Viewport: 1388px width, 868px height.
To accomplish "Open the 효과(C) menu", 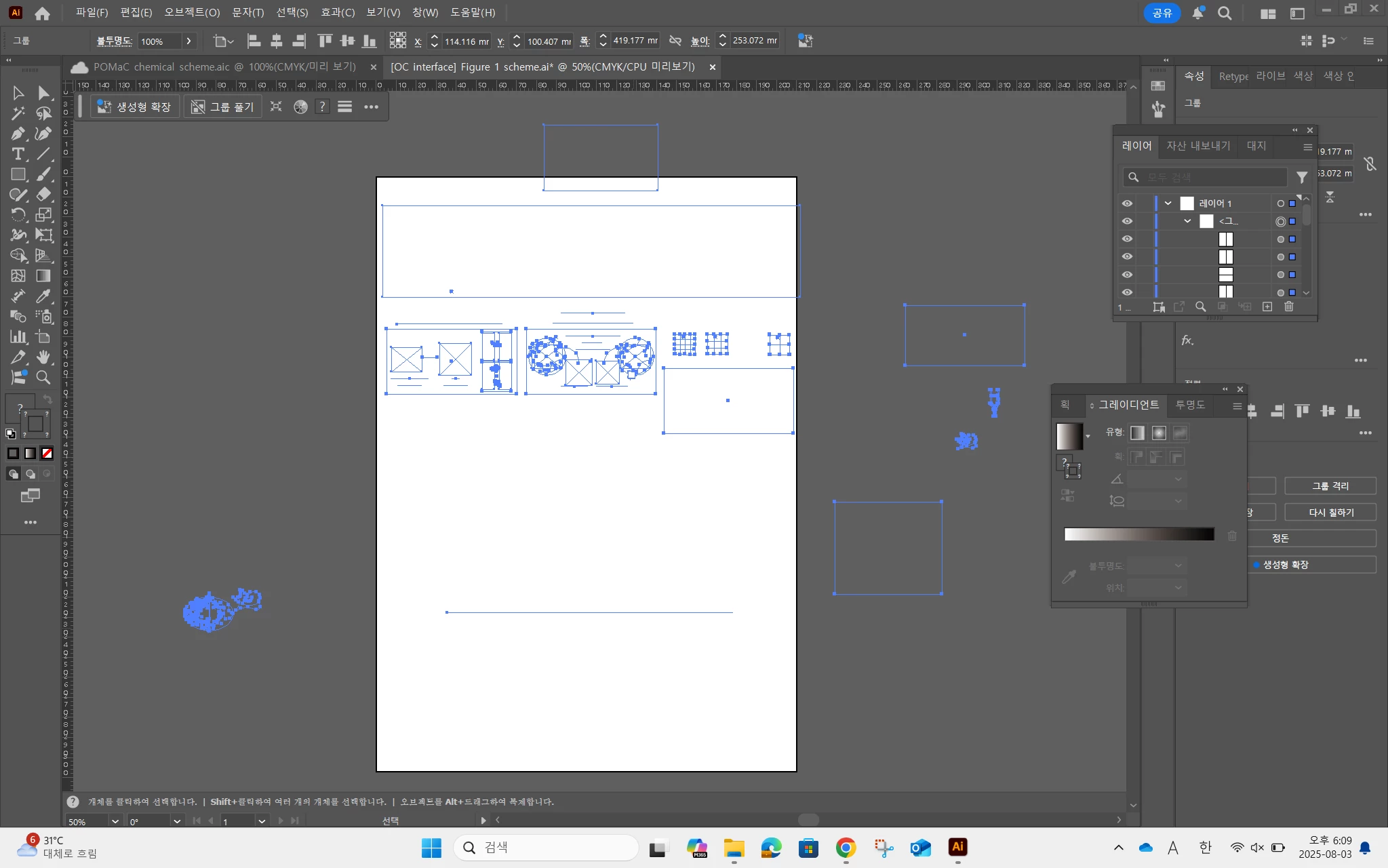I will 337,12.
